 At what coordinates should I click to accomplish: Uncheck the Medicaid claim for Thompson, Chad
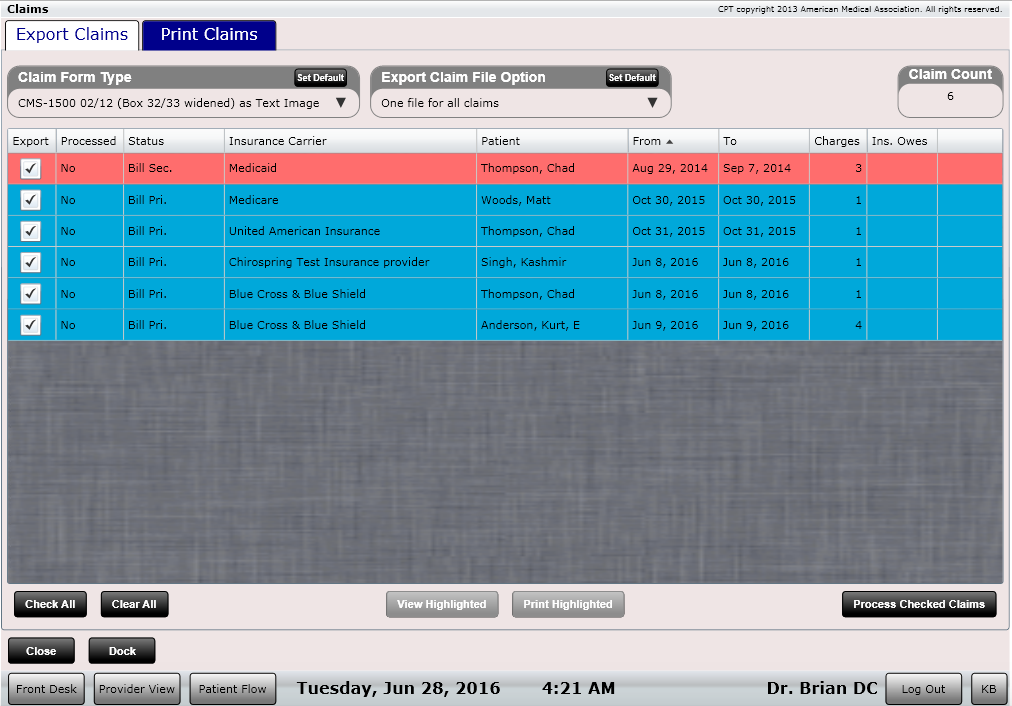click(x=29, y=168)
